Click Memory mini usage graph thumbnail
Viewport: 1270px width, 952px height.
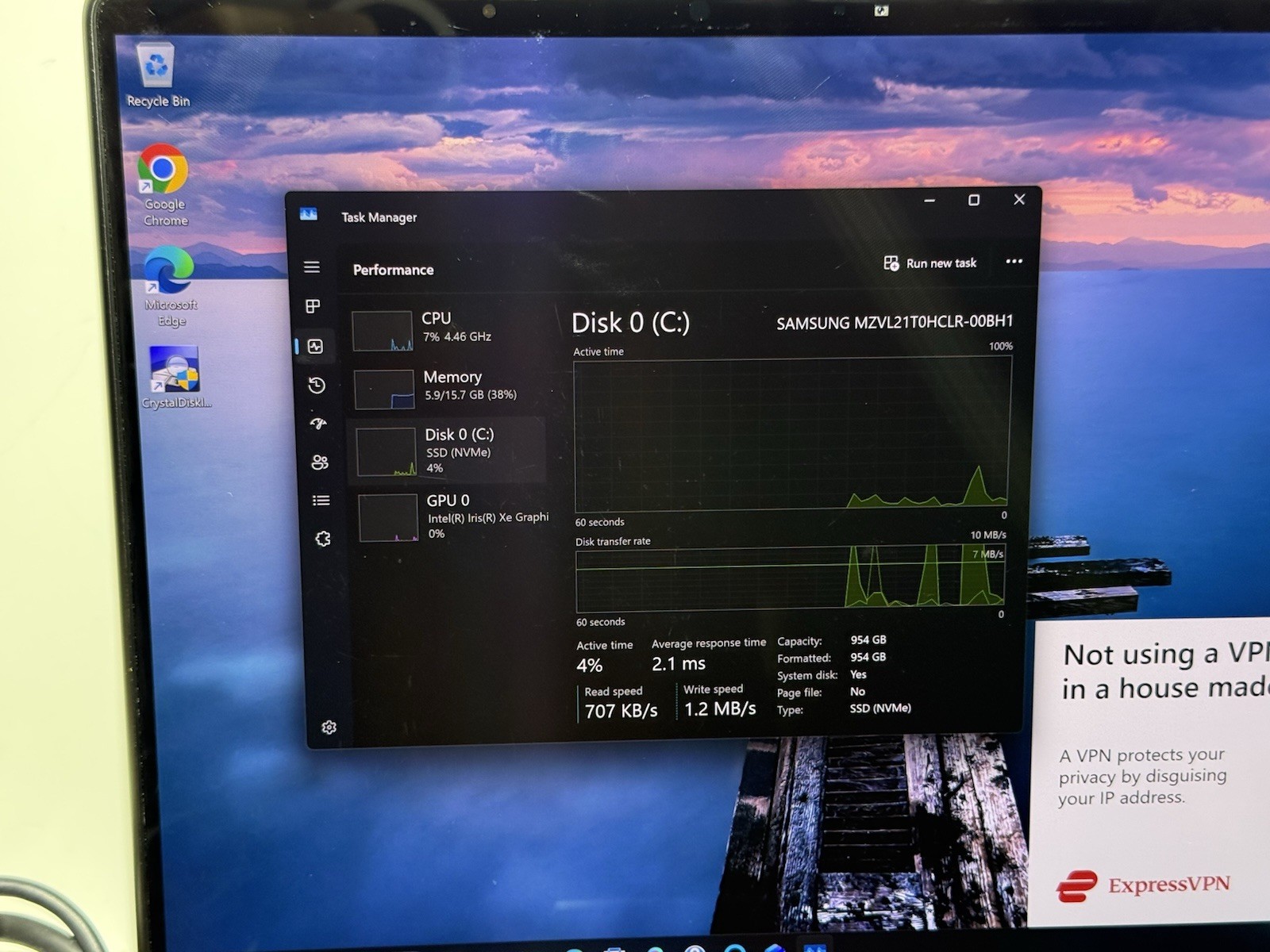[x=384, y=389]
